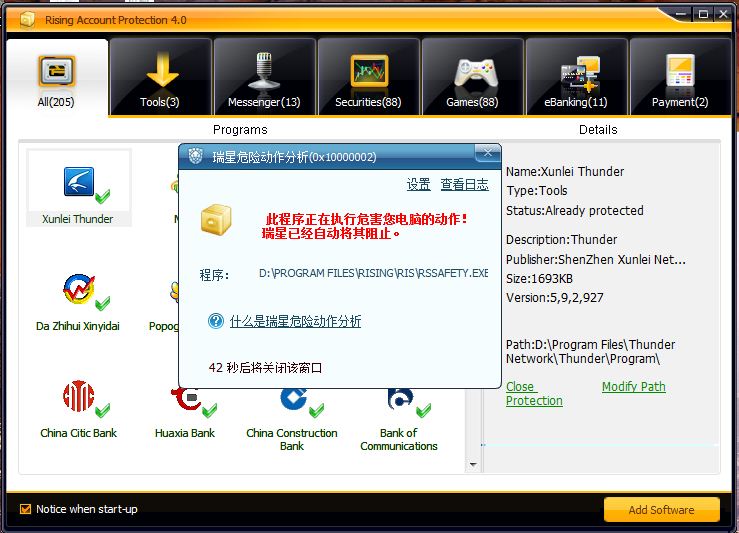Click the partially hidden Popo program label
Viewport: 739px width, 533px height.
pyautogui.click(x=164, y=326)
